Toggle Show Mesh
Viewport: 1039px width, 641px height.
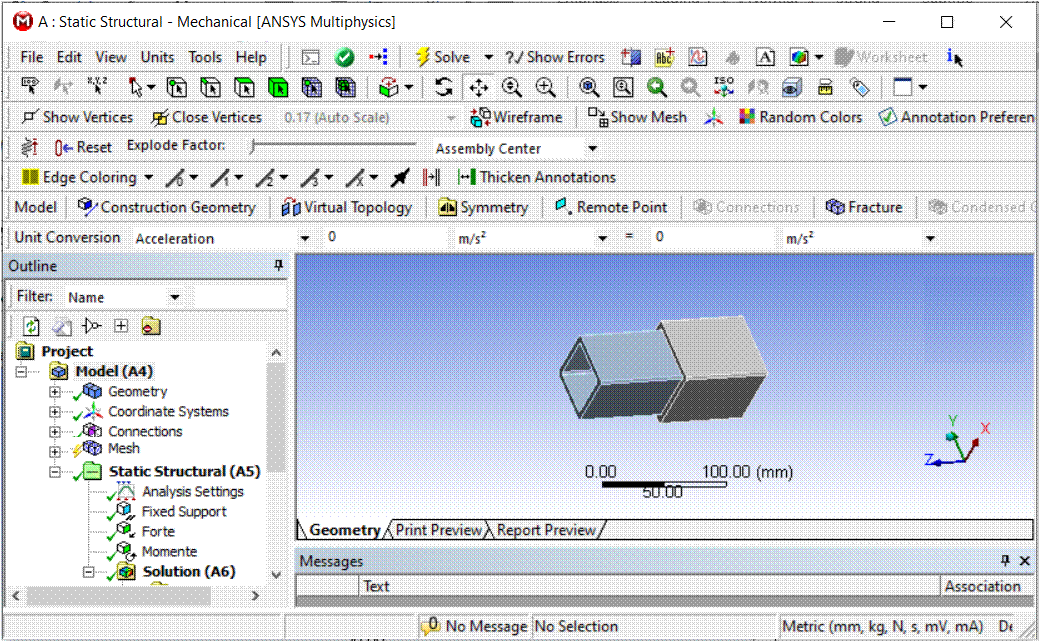pyautogui.click(x=637, y=117)
